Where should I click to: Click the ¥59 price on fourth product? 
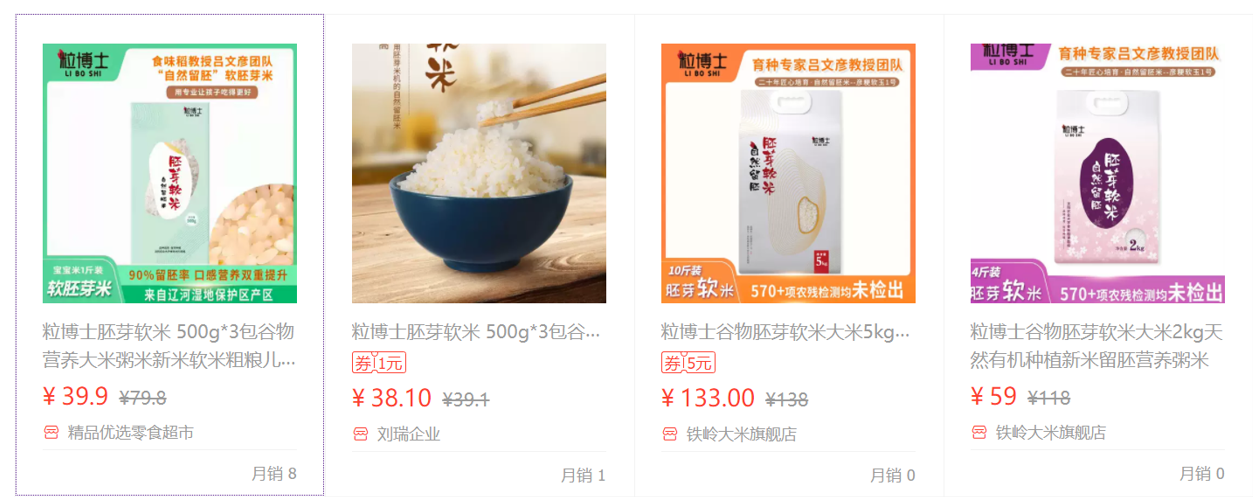pyautogui.click(x=994, y=397)
